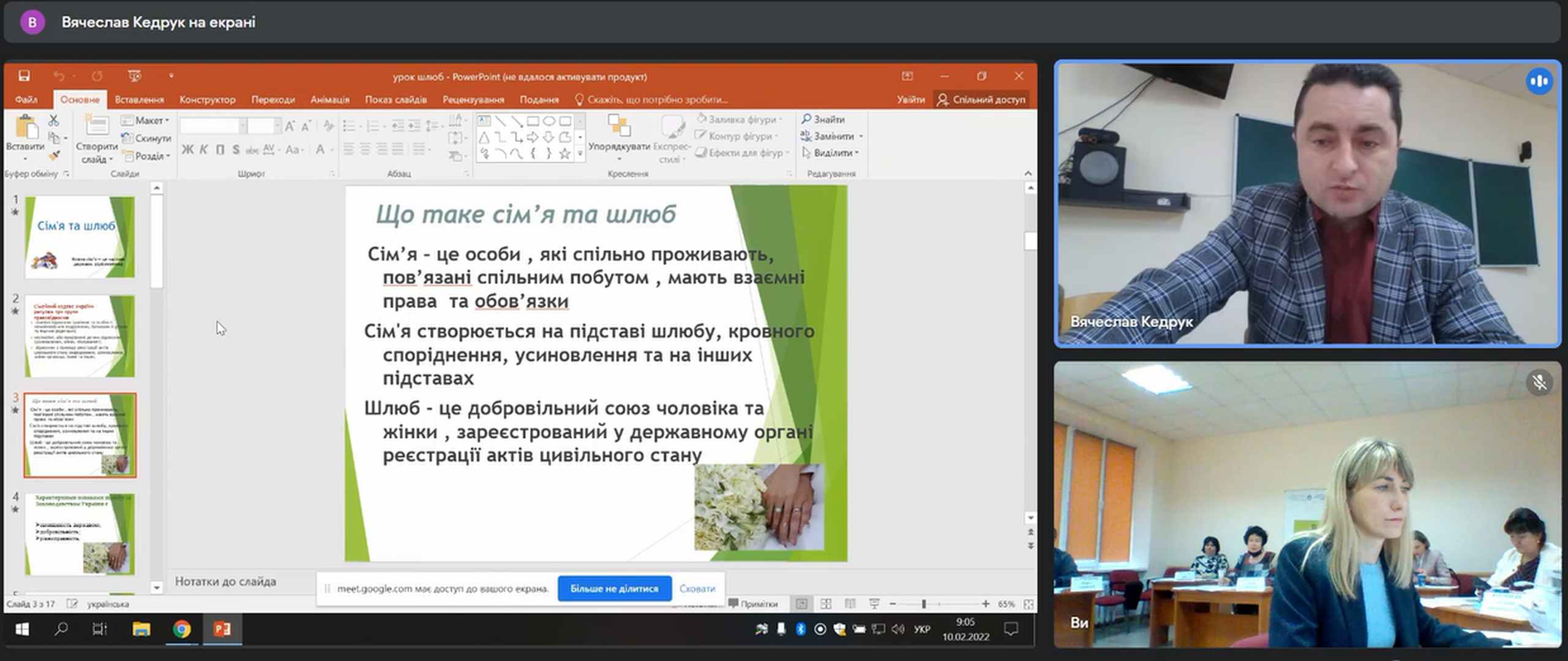Click the Cut scissors icon

pyautogui.click(x=54, y=121)
